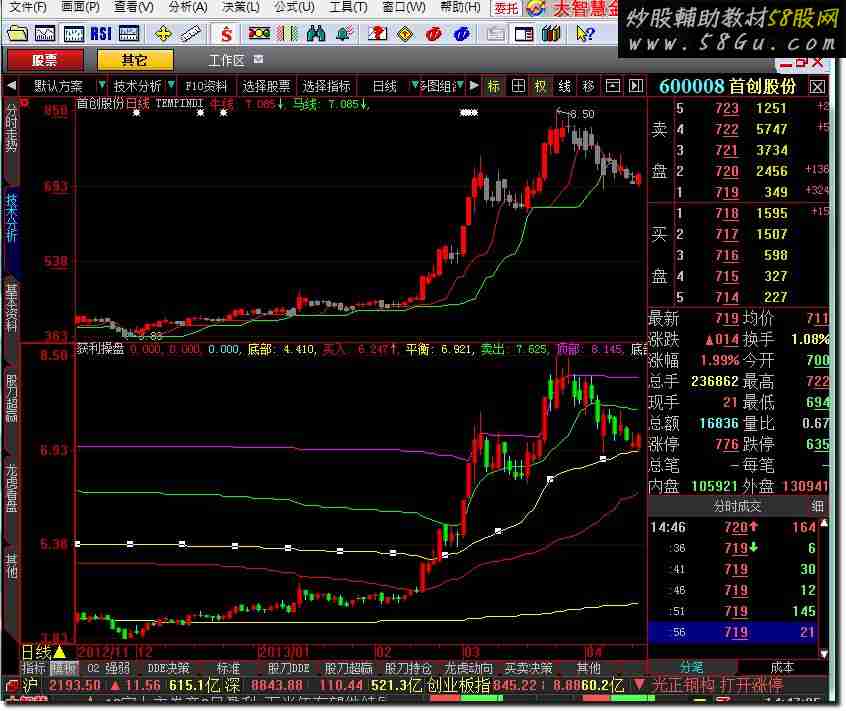The image size is (846, 711).
Task: Click the mail icon beside 工作区
Action: [258, 59]
